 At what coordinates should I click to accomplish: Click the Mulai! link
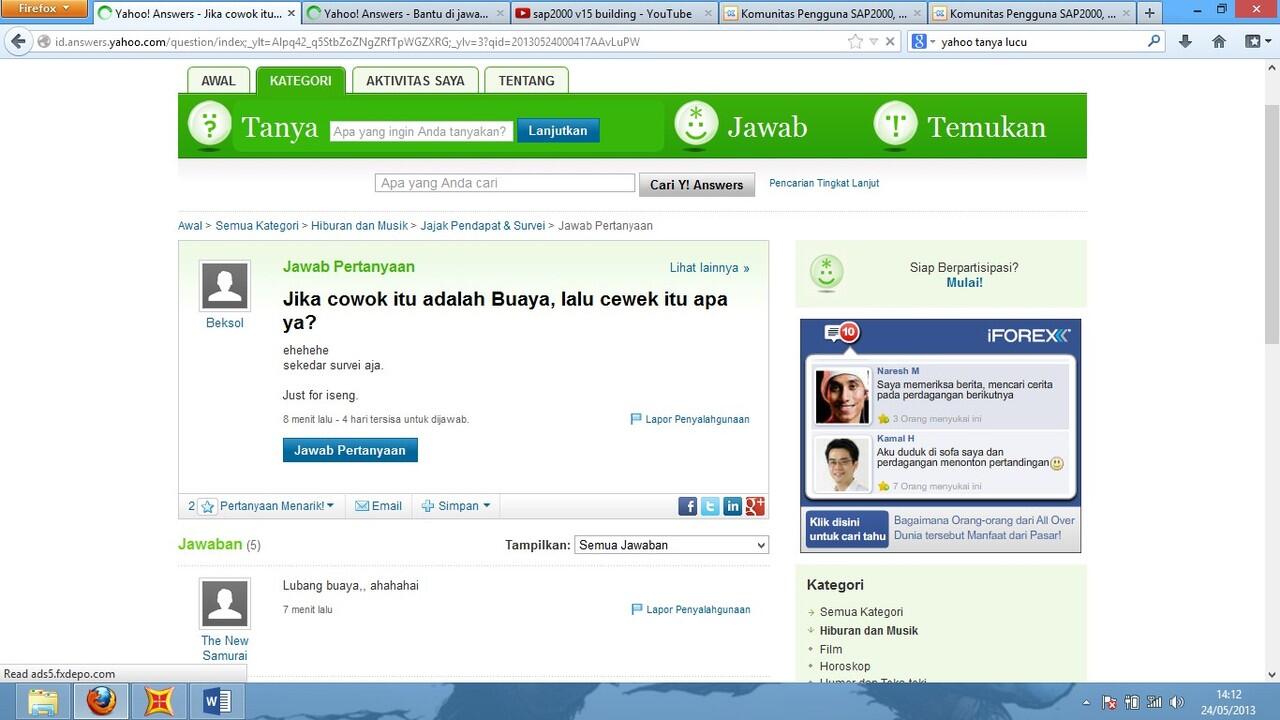point(965,283)
